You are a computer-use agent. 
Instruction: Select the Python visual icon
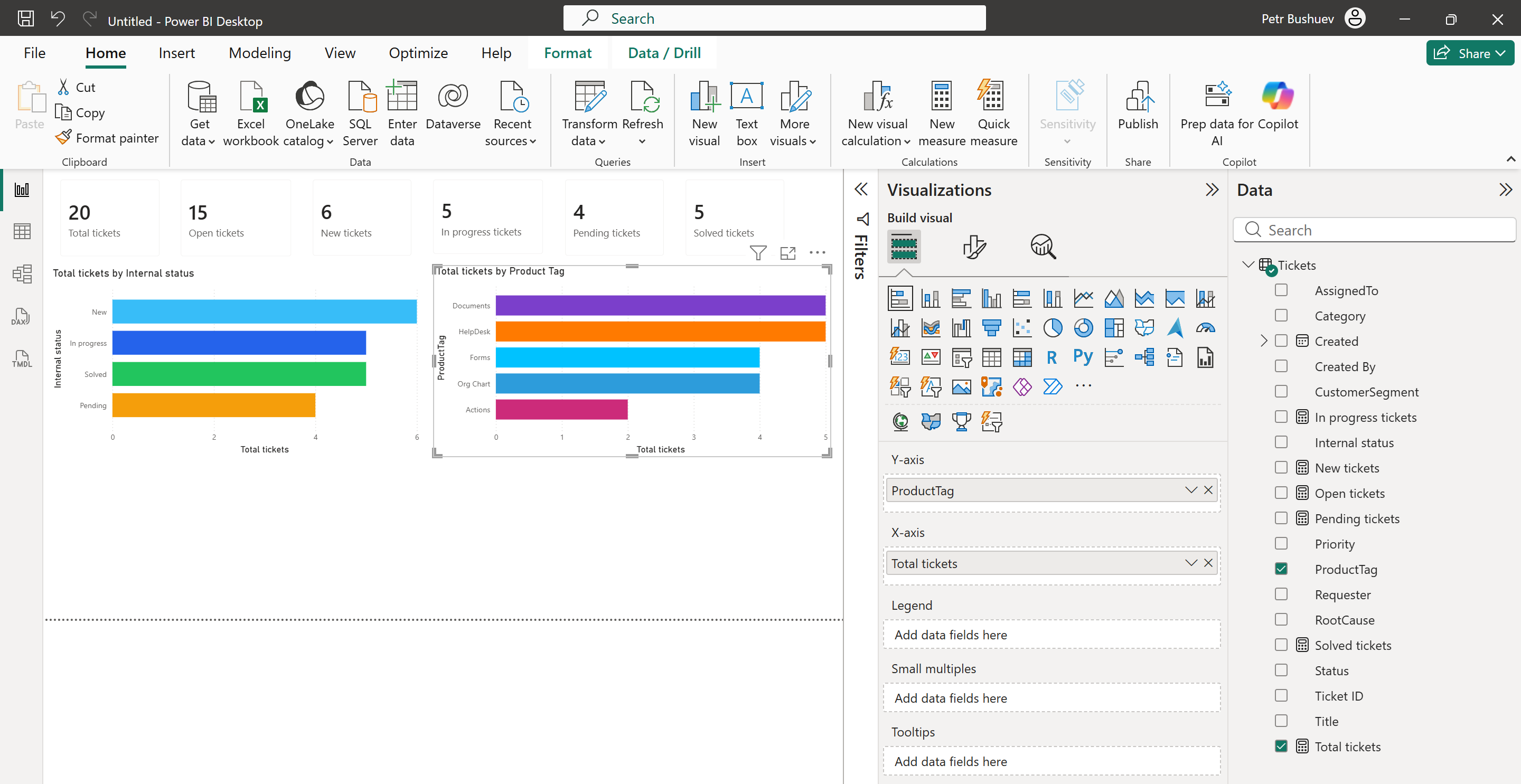tap(1083, 357)
